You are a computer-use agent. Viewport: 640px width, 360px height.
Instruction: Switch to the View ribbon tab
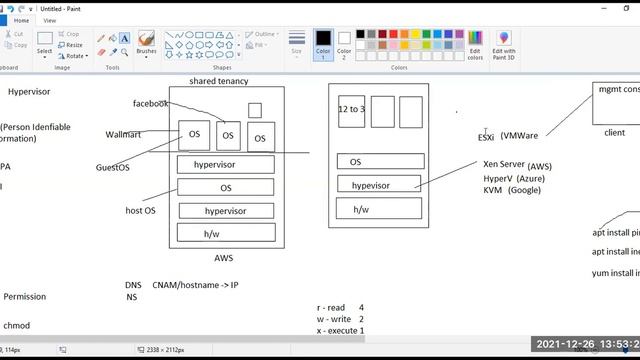50,20
